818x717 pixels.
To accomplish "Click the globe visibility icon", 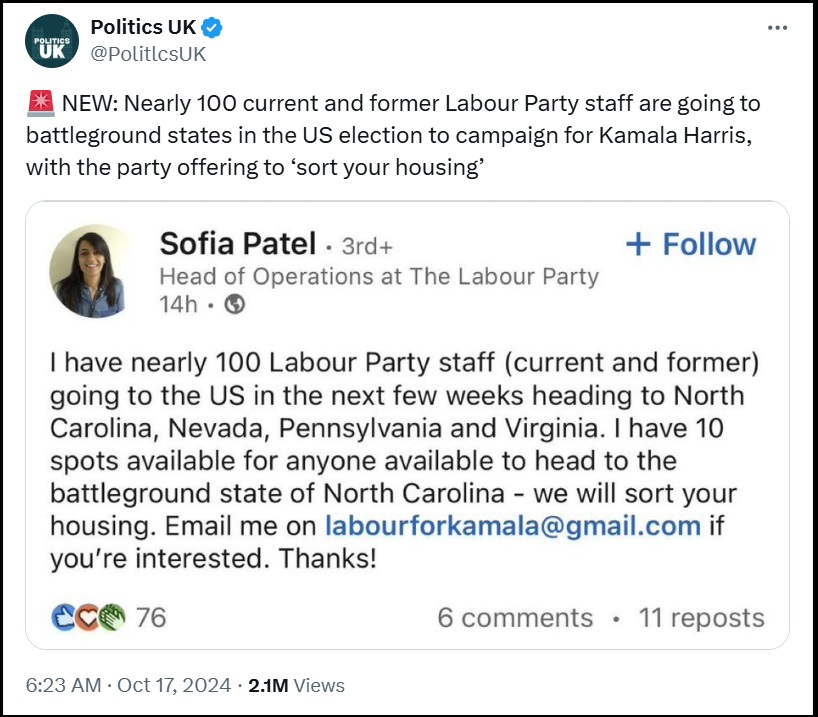I will point(235,305).
